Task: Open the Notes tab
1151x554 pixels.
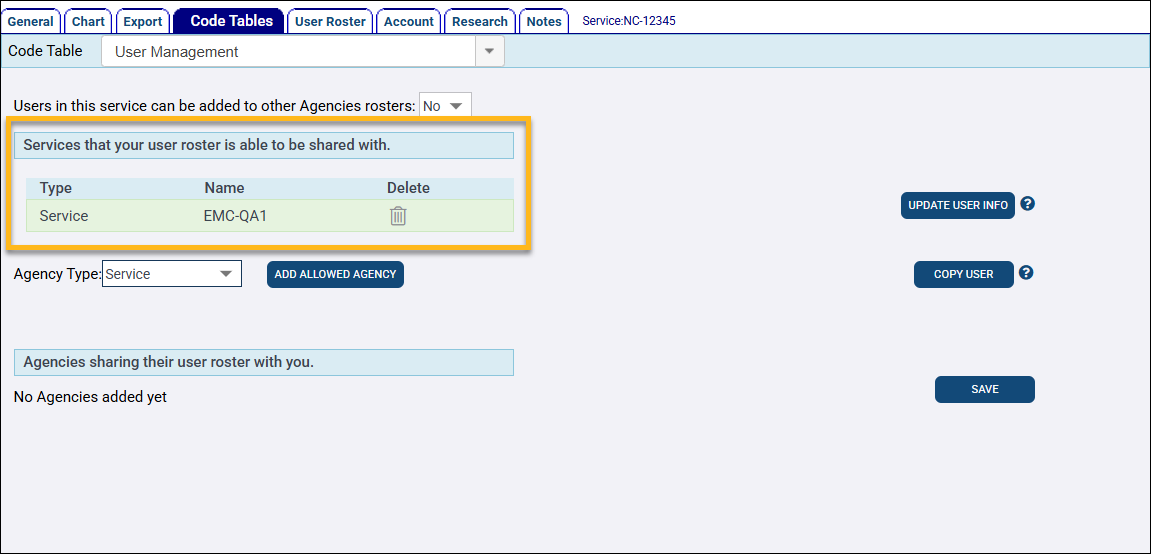Action: pyautogui.click(x=544, y=21)
